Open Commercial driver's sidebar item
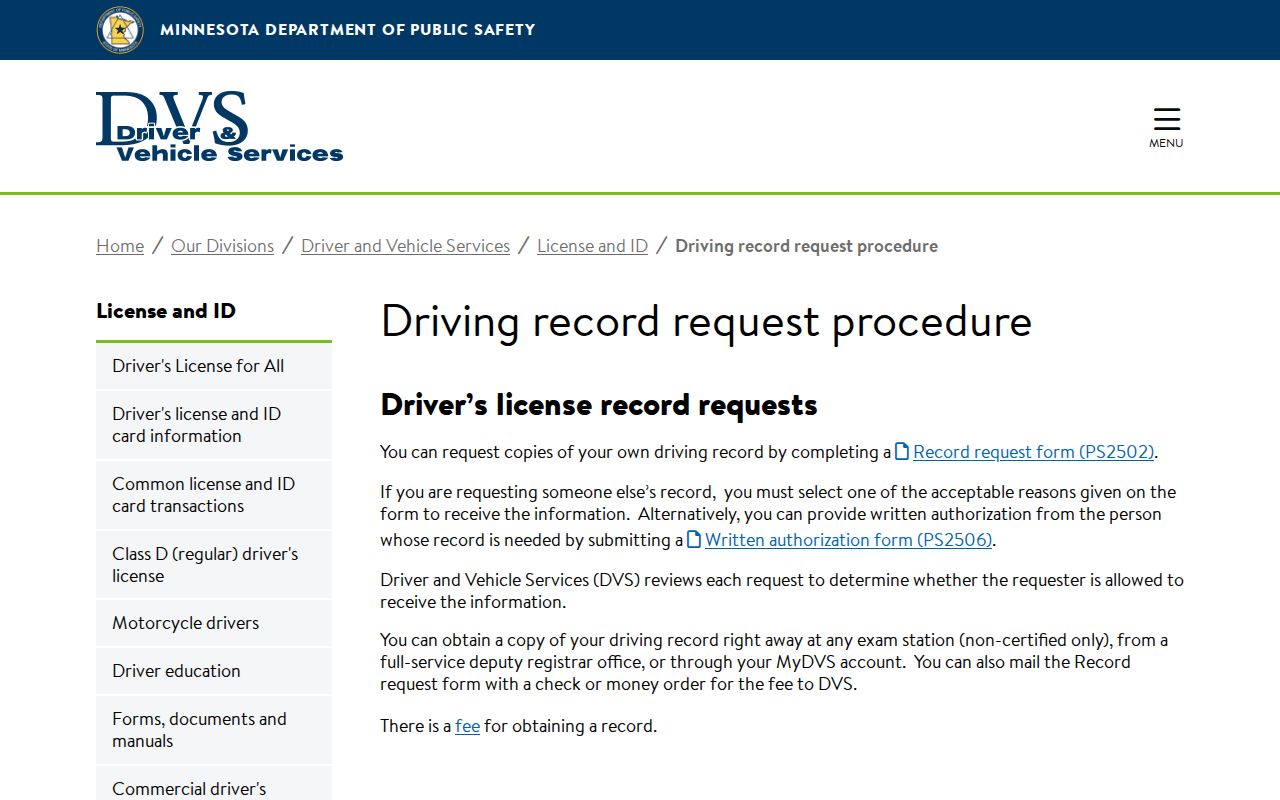The image size is (1280, 800). click(214, 784)
